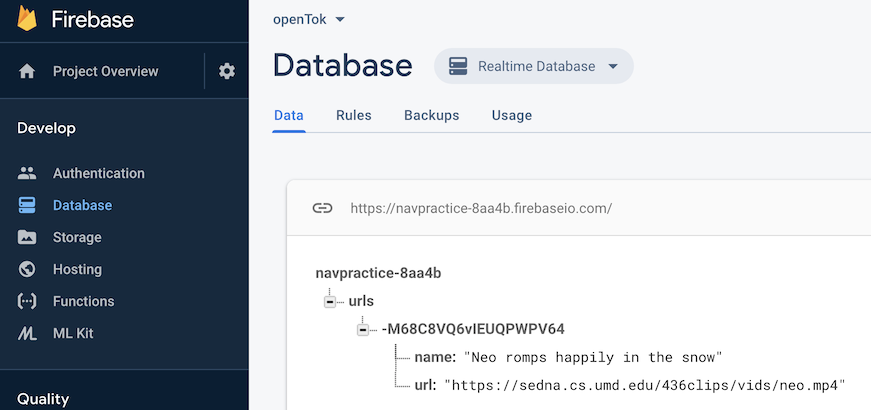The height and width of the screenshot is (410, 871).
Task: Switch to the Backups tab
Action: pyautogui.click(x=432, y=116)
